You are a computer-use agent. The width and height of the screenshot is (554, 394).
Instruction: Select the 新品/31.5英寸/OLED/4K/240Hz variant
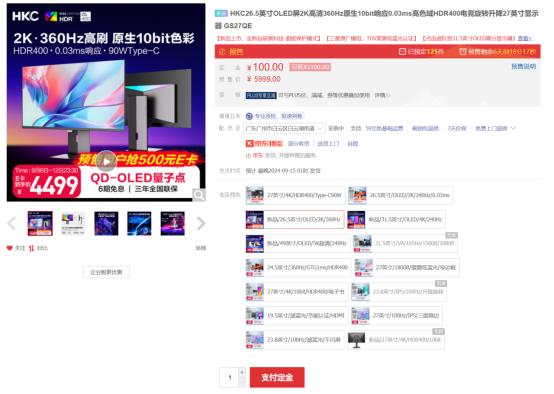[x=396, y=219]
